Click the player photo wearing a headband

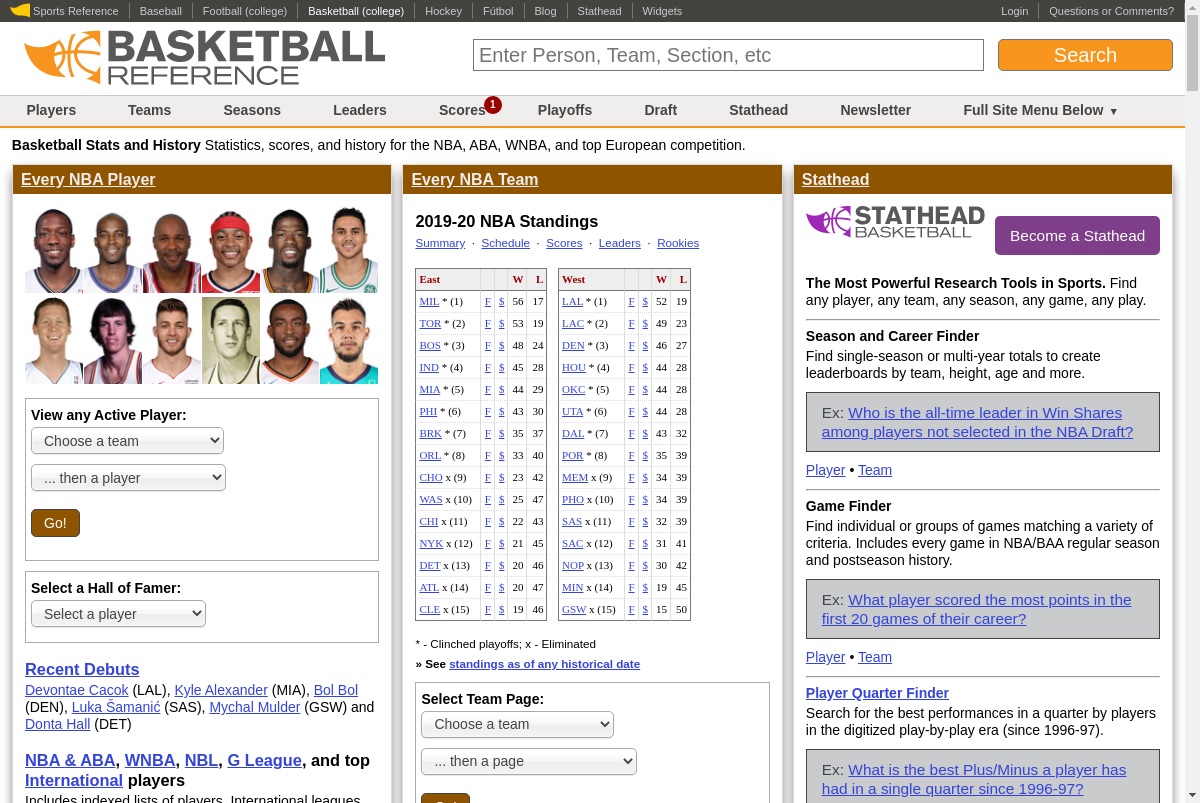(x=231, y=250)
